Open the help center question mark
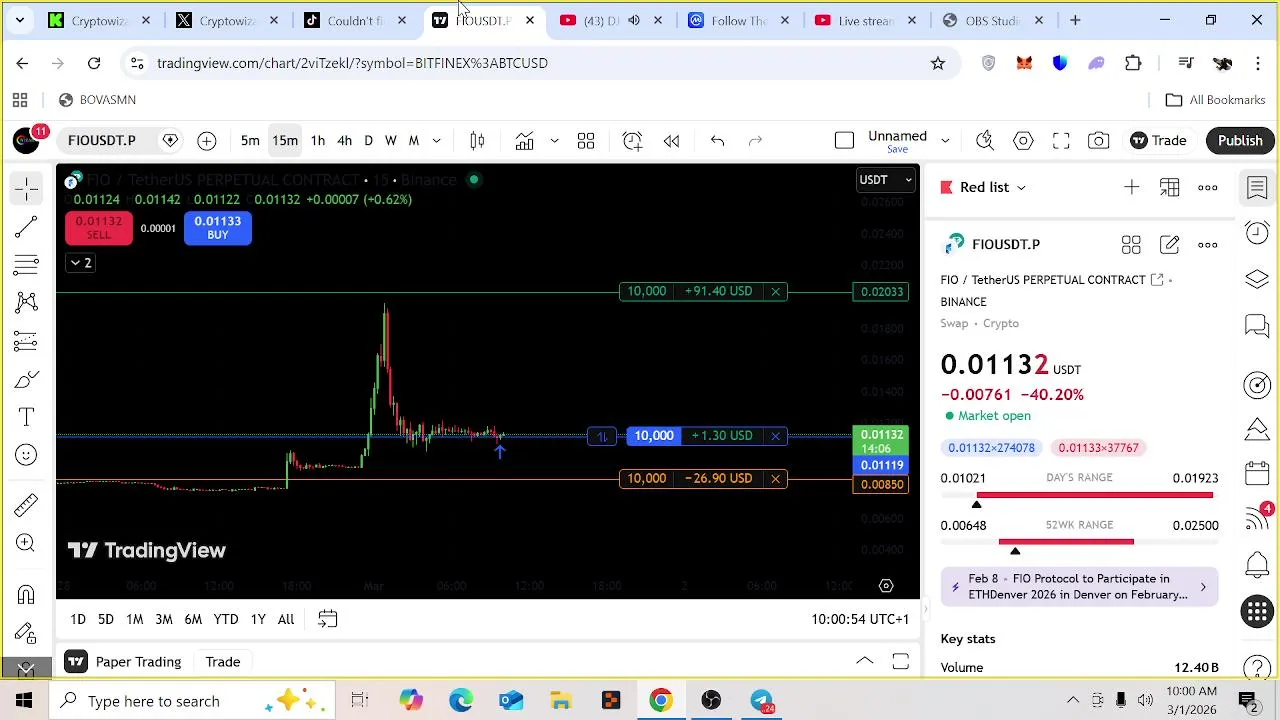Image resolution: width=1280 pixels, height=720 pixels. click(1257, 667)
